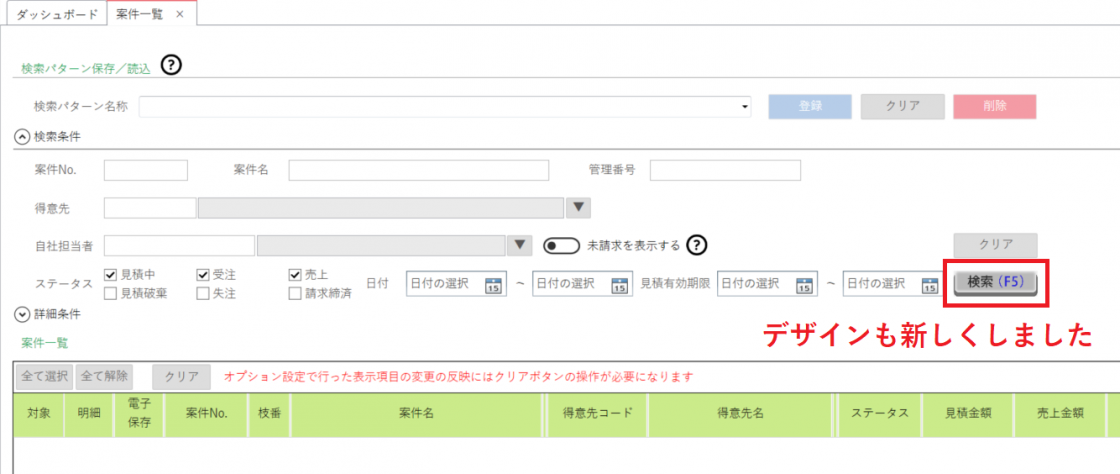Collapse the 検索条件 section
Screen dimensions: 1120x474
[x=21, y=135]
